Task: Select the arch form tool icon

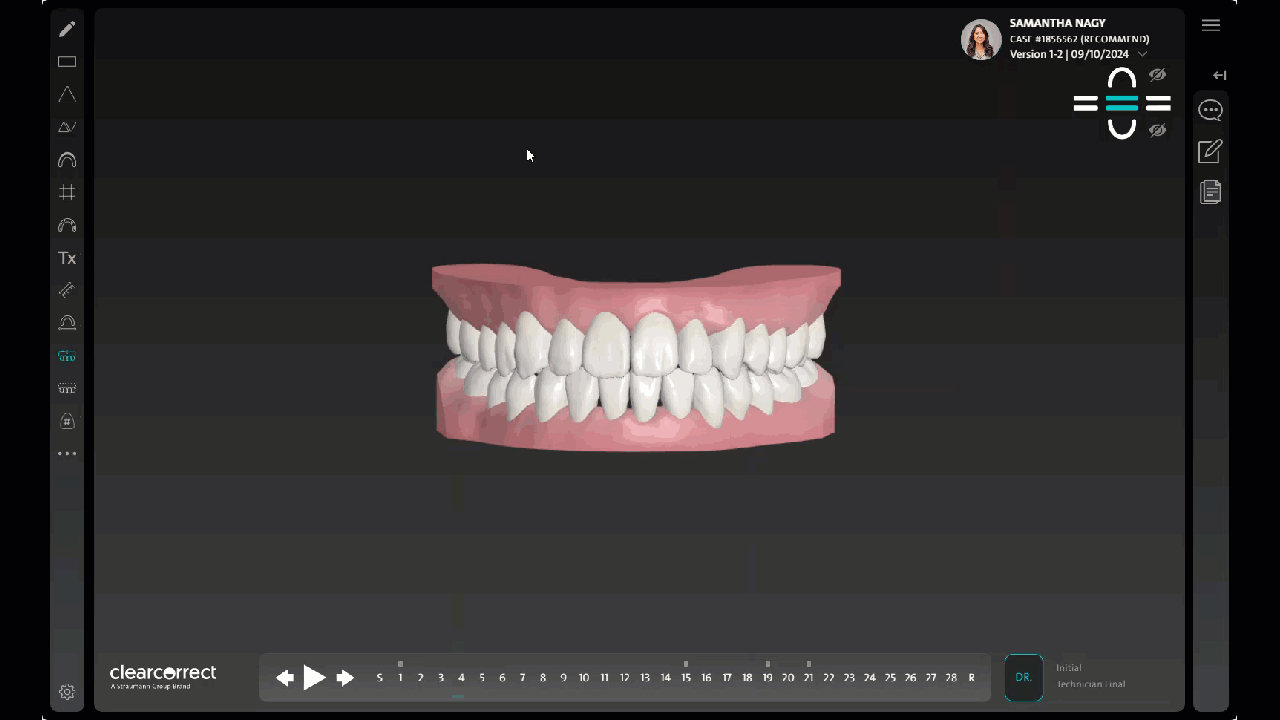Action: [x=67, y=160]
